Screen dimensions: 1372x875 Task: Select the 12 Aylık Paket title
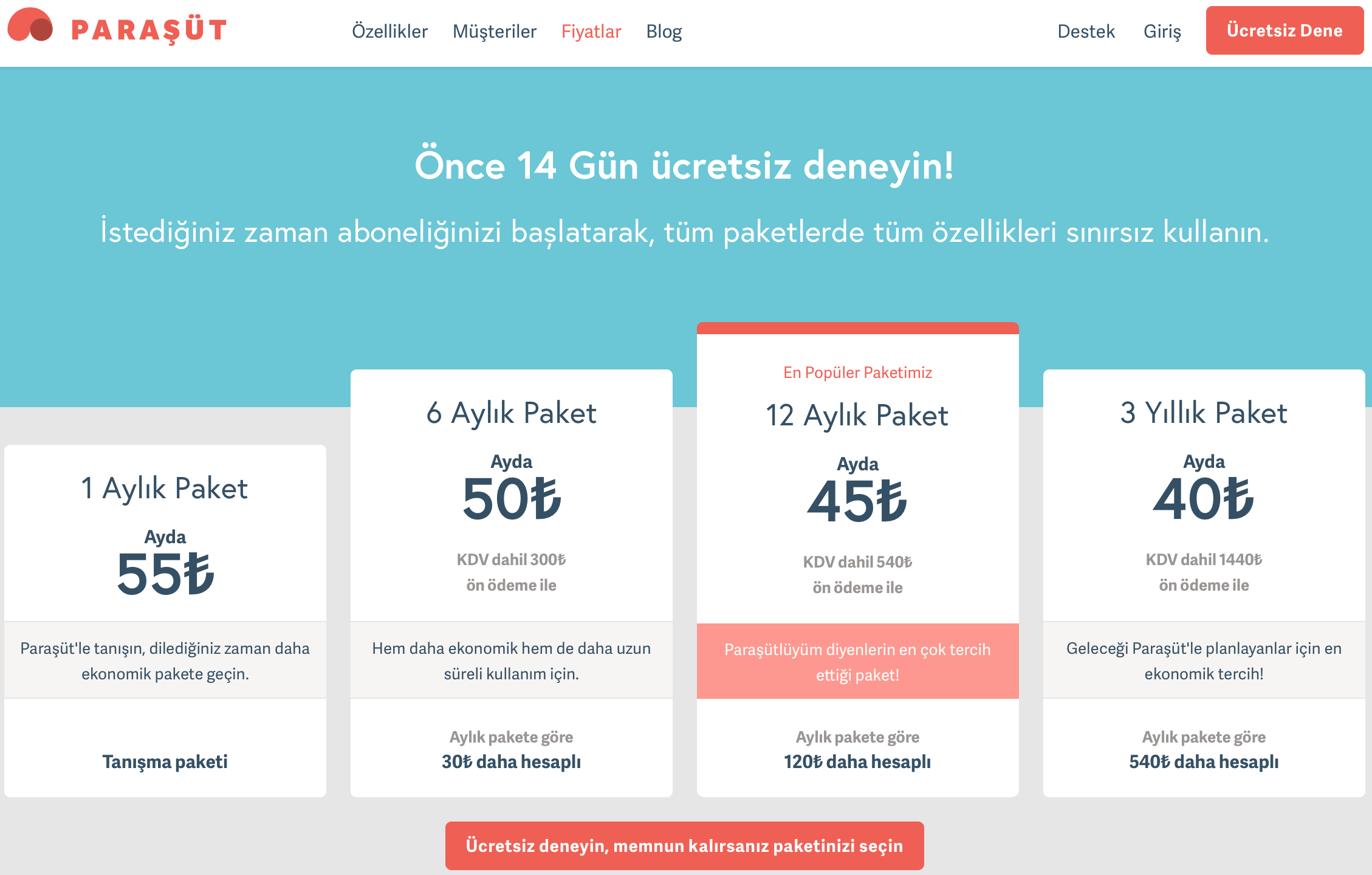857,415
